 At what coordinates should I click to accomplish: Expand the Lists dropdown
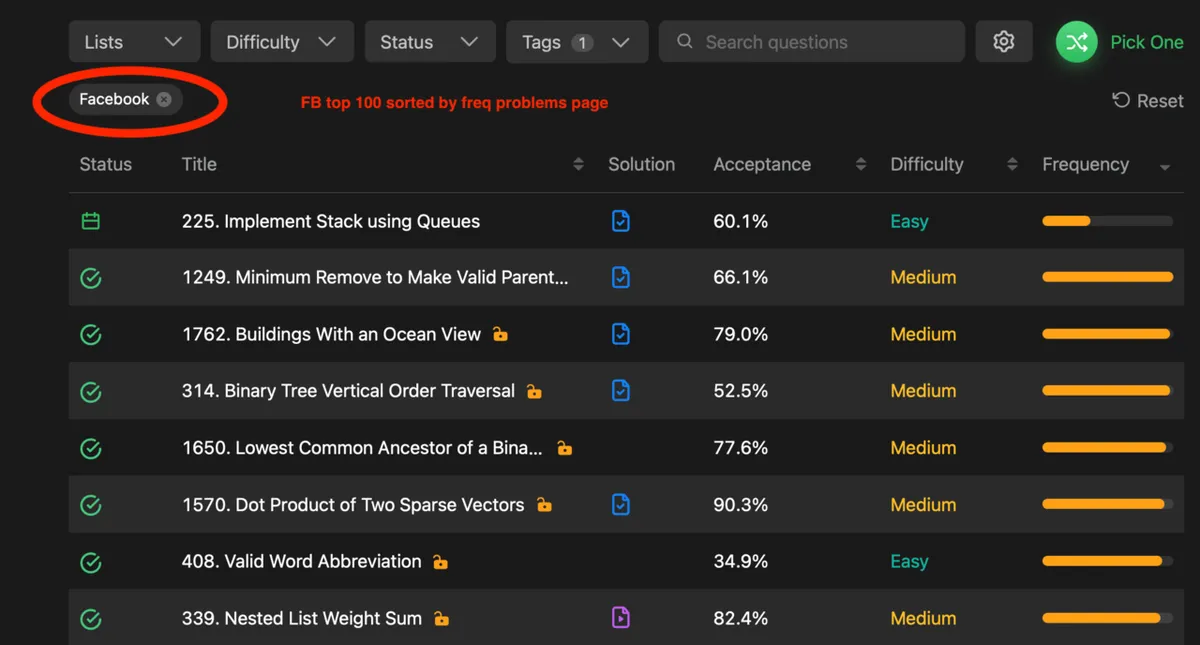click(134, 42)
